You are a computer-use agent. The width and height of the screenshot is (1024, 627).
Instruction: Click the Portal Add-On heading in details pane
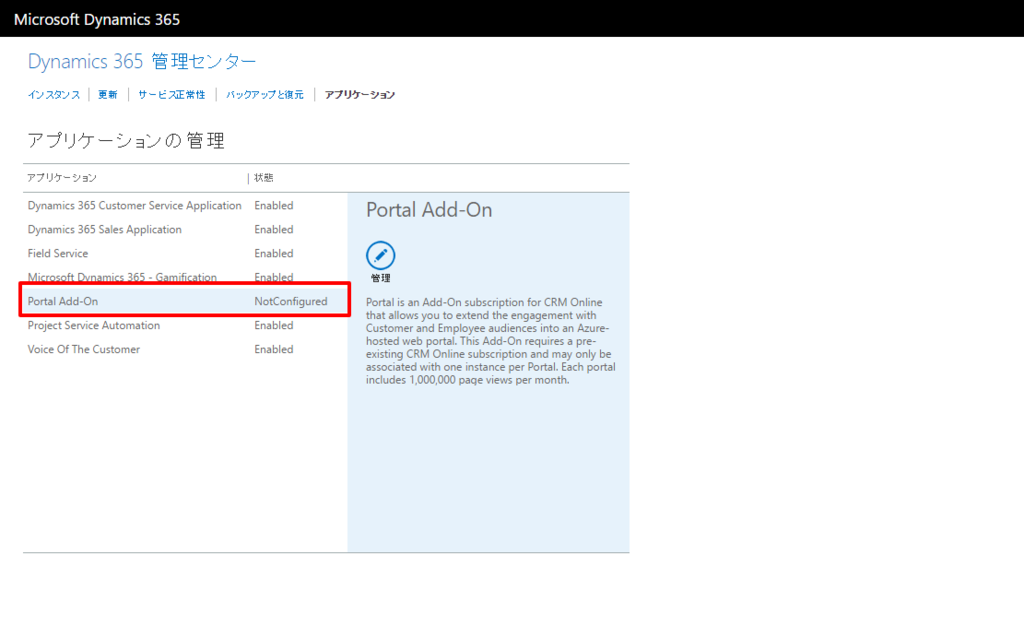[429, 210]
